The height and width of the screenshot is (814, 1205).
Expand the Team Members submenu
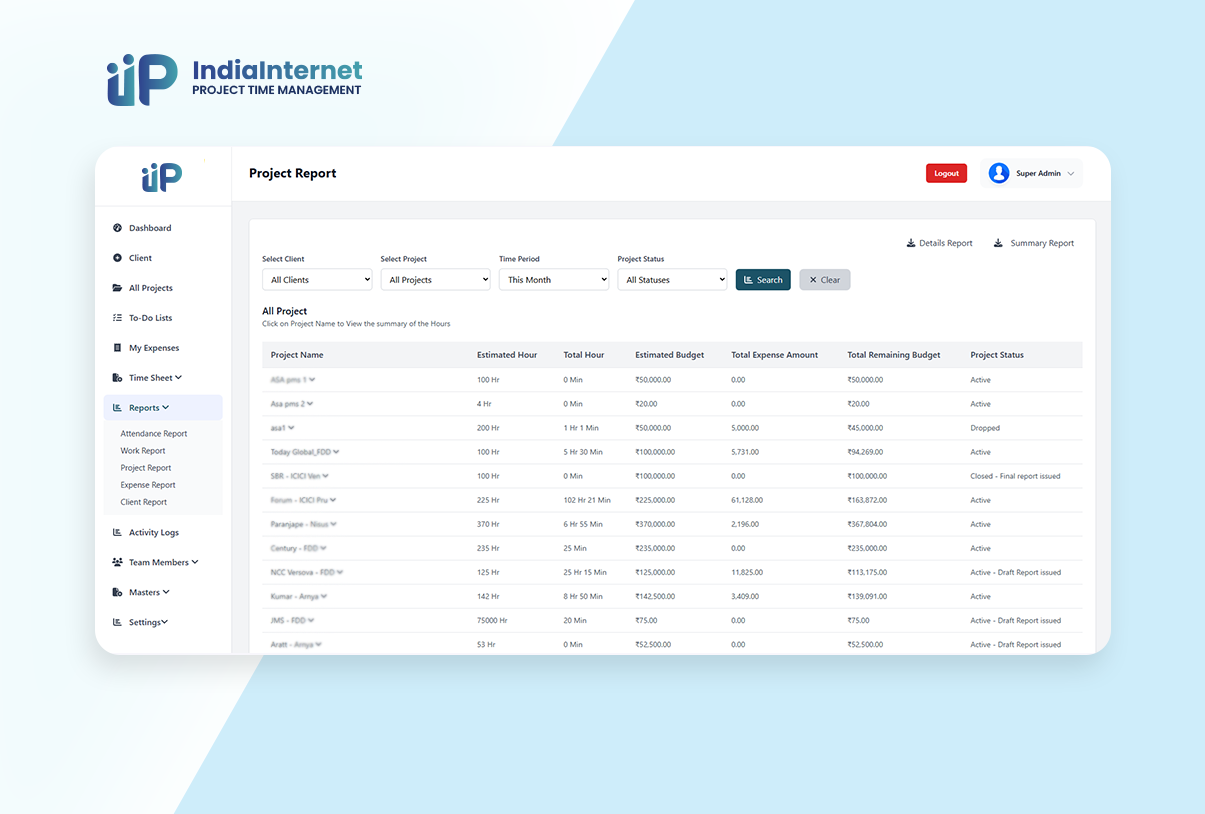click(163, 563)
